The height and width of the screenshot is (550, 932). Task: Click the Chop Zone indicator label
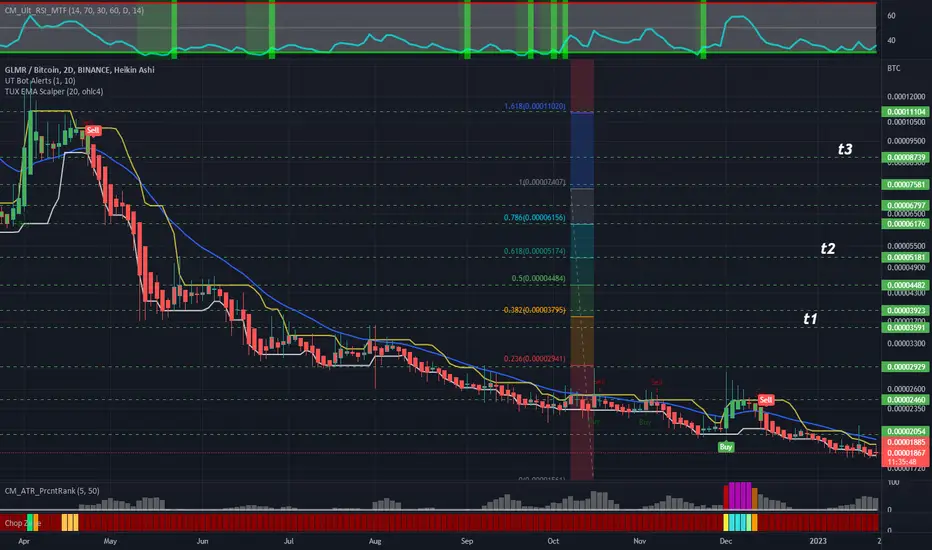[23, 523]
